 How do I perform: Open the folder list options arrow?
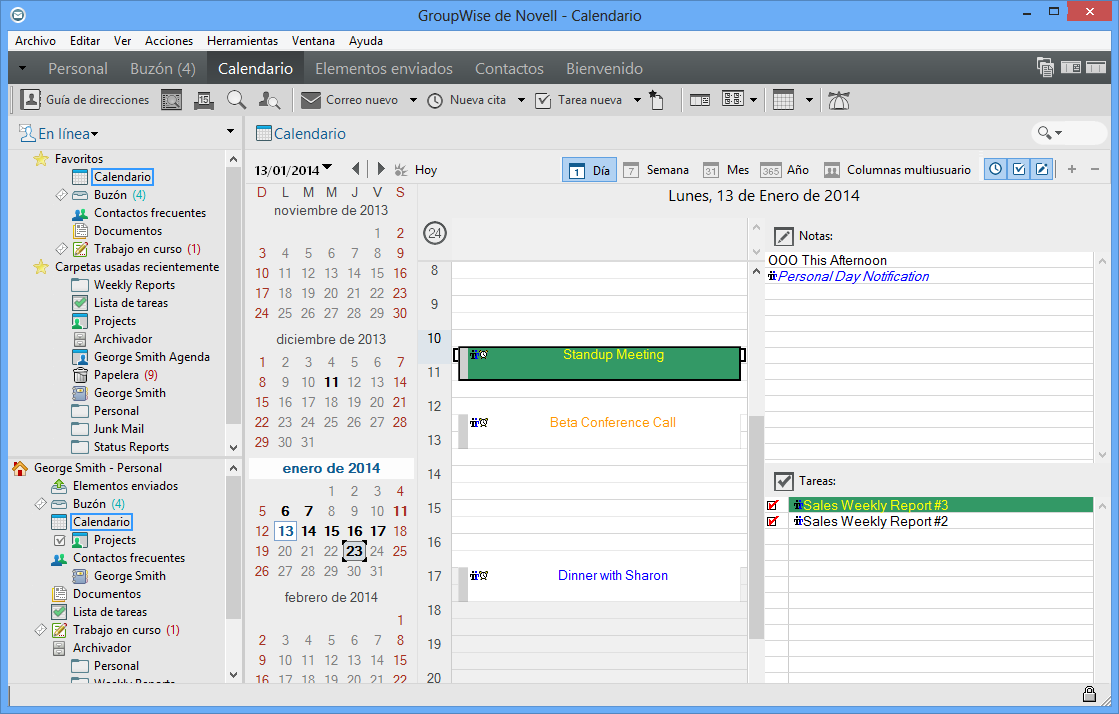pyautogui.click(x=231, y=131)
